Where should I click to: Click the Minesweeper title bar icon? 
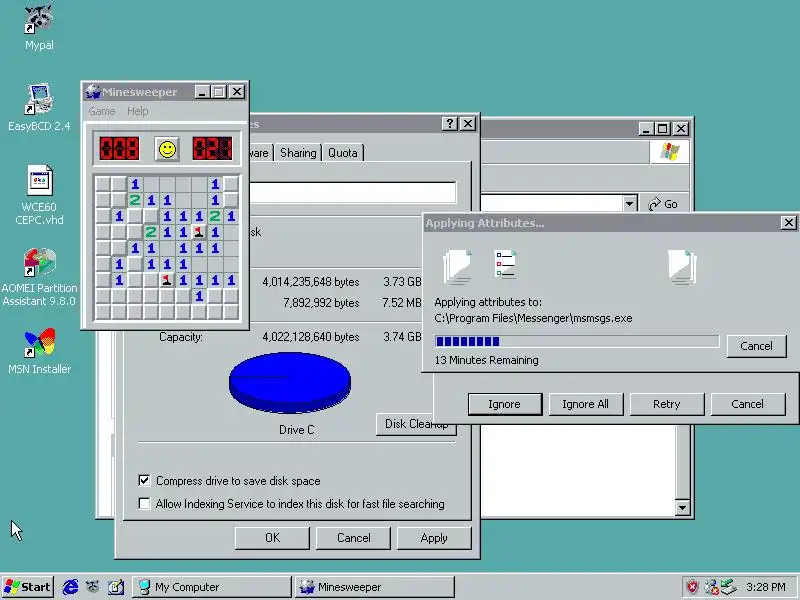[92, 92]
